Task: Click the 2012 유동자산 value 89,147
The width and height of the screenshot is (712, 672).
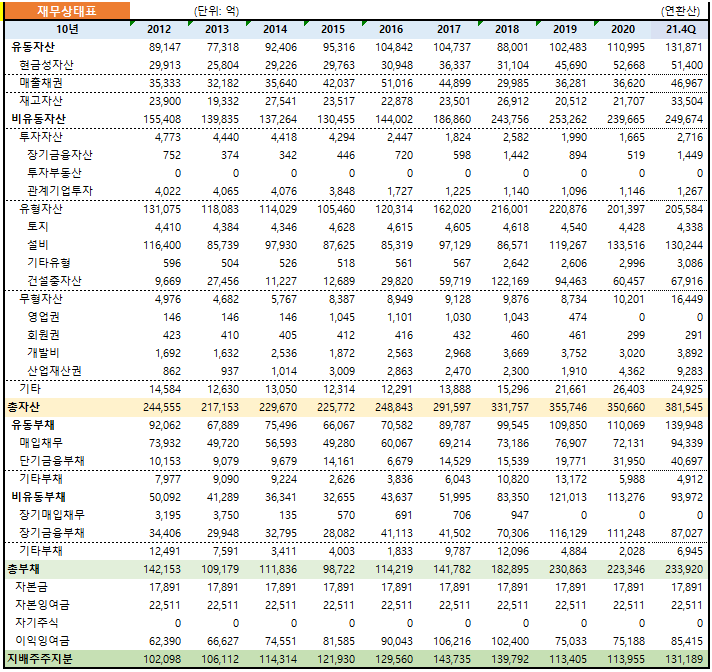Action: (x=165, y=47)
